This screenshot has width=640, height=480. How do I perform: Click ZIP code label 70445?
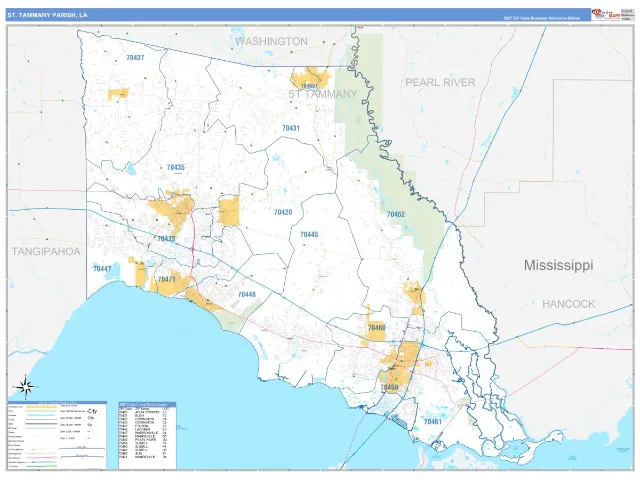point(309,234)
